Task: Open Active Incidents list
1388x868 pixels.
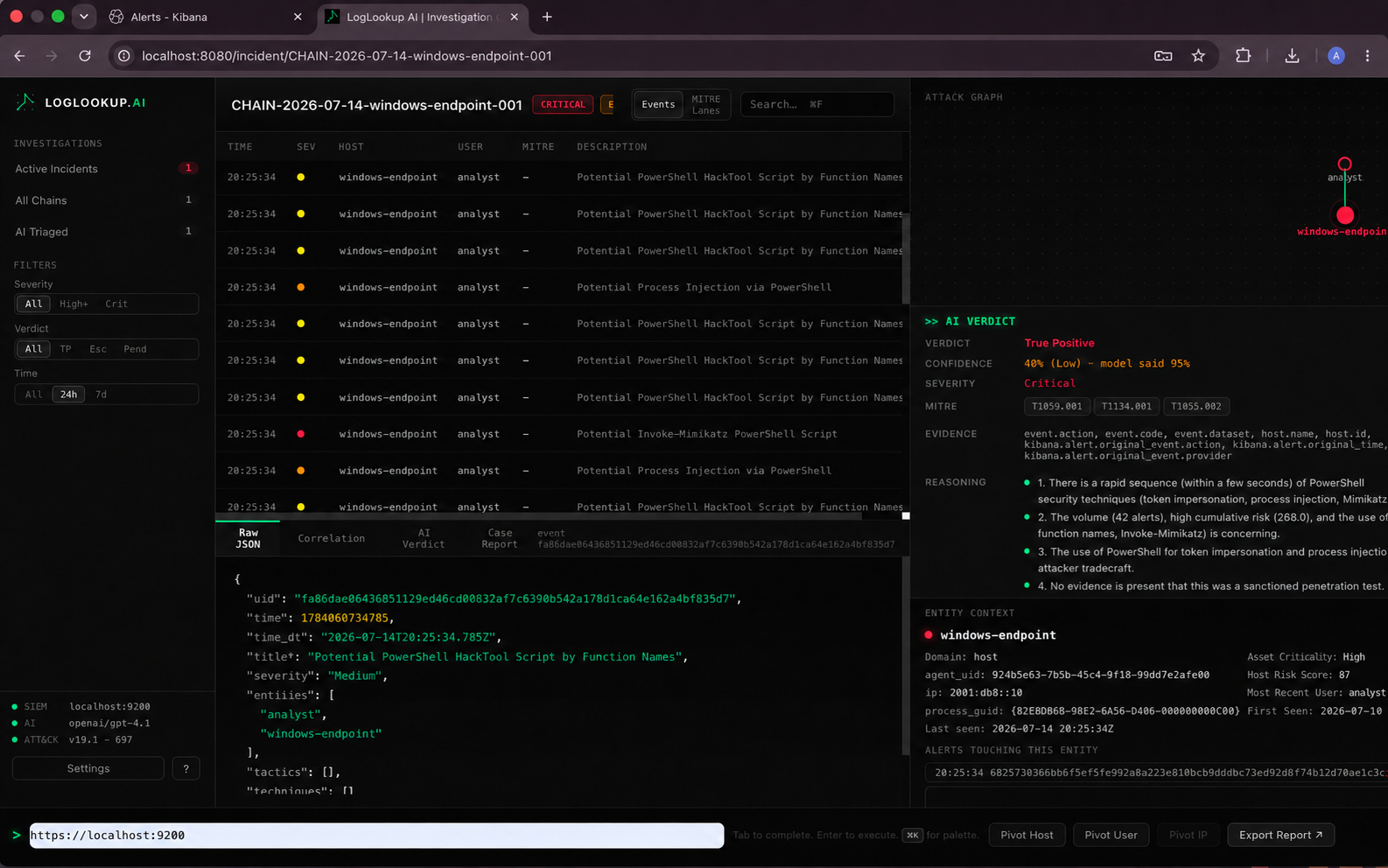Action: (x=106, y=169)
